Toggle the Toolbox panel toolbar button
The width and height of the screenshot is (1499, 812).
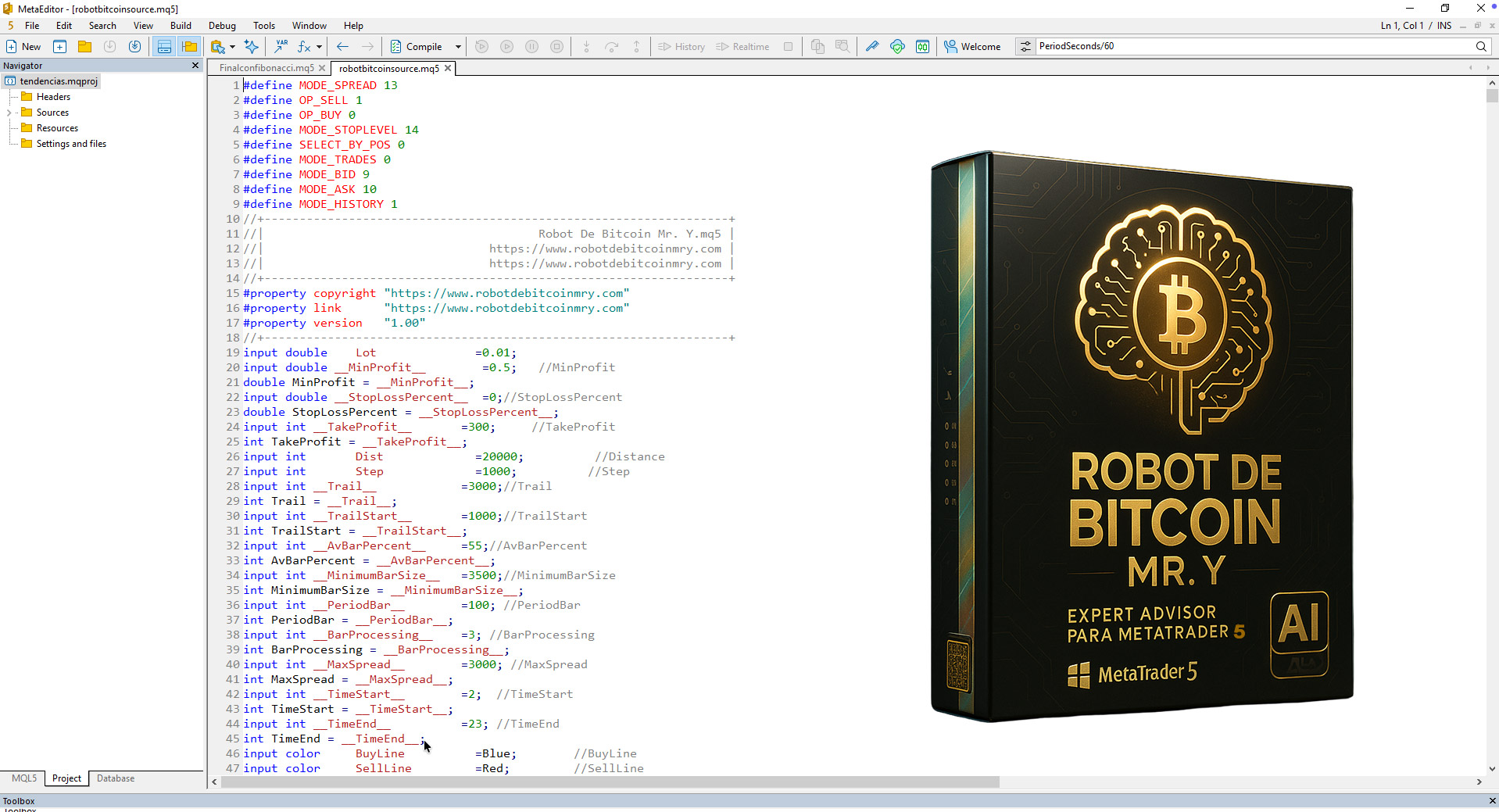(164, 47)
